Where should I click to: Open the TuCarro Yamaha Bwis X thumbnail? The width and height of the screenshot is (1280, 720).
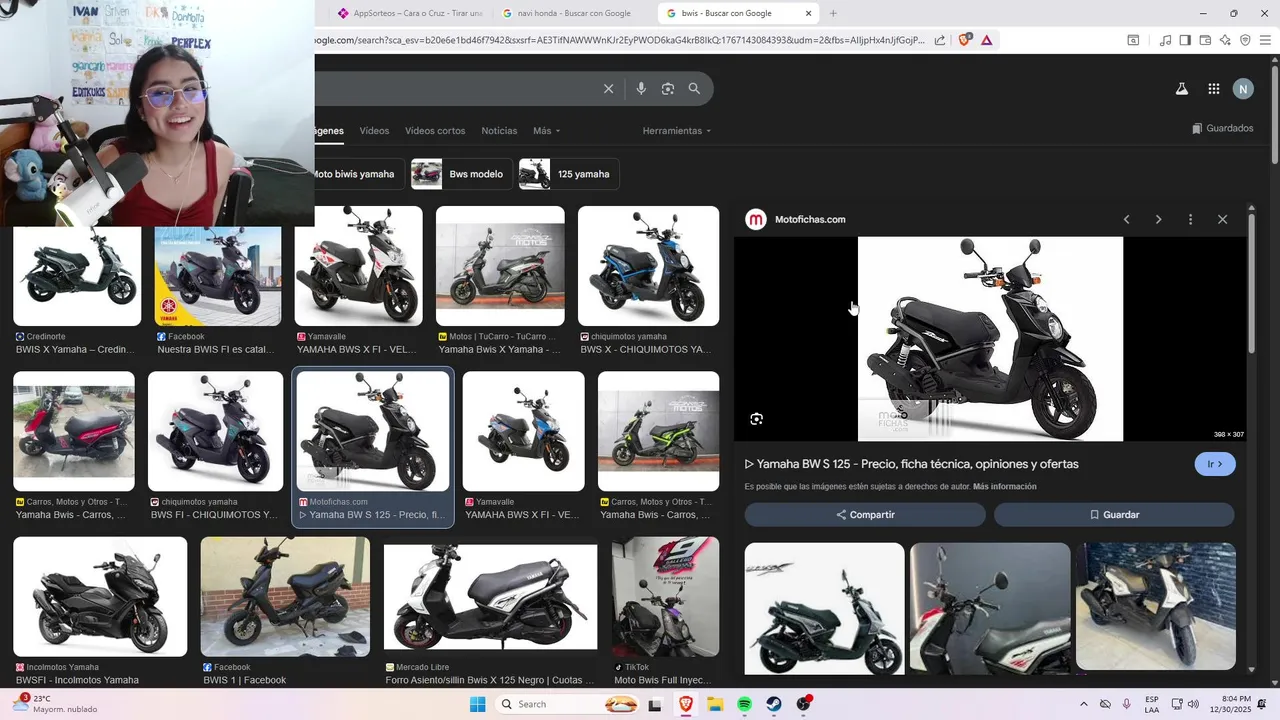pos(500,266)
